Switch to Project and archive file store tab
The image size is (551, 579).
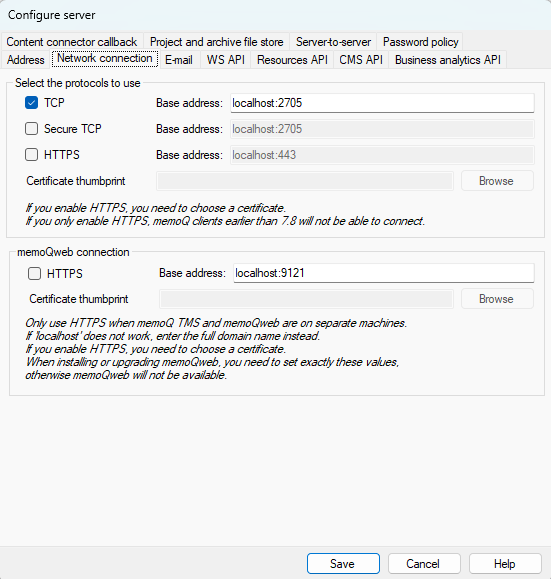pos(216,42)
